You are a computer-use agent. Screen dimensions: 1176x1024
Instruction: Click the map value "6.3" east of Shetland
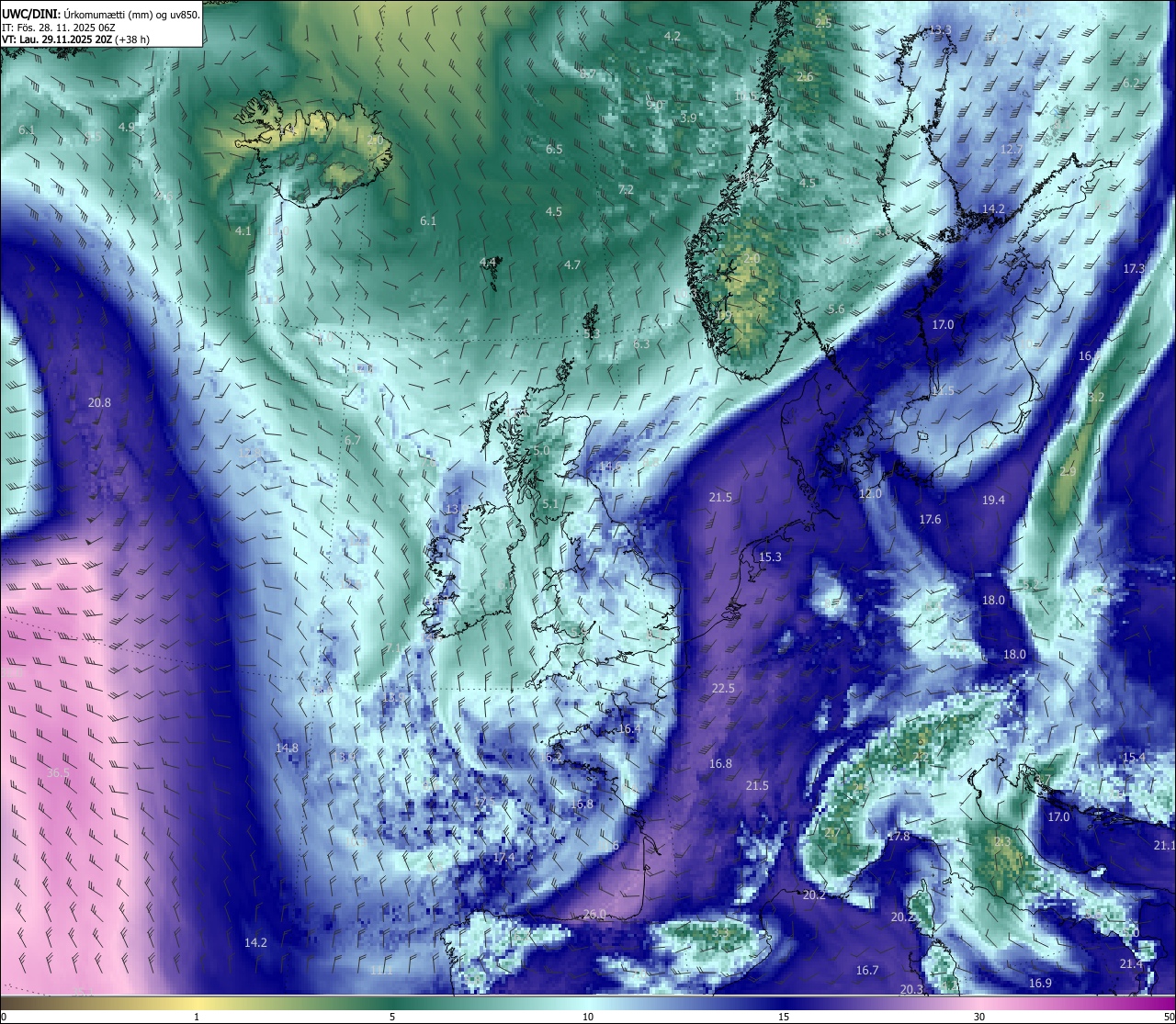pos(641,344)
